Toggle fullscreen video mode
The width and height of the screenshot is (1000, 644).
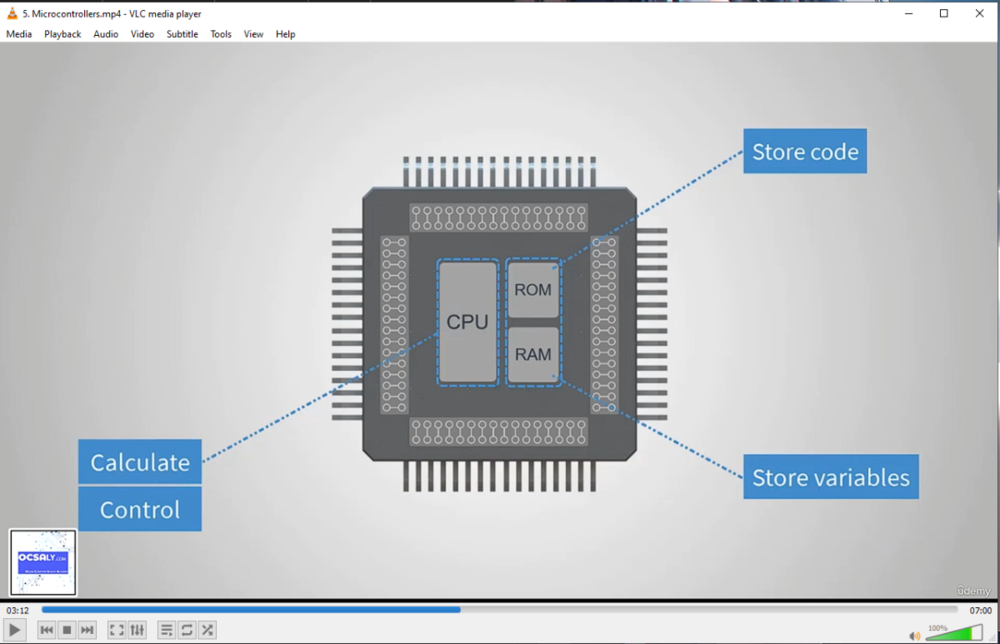116,630
